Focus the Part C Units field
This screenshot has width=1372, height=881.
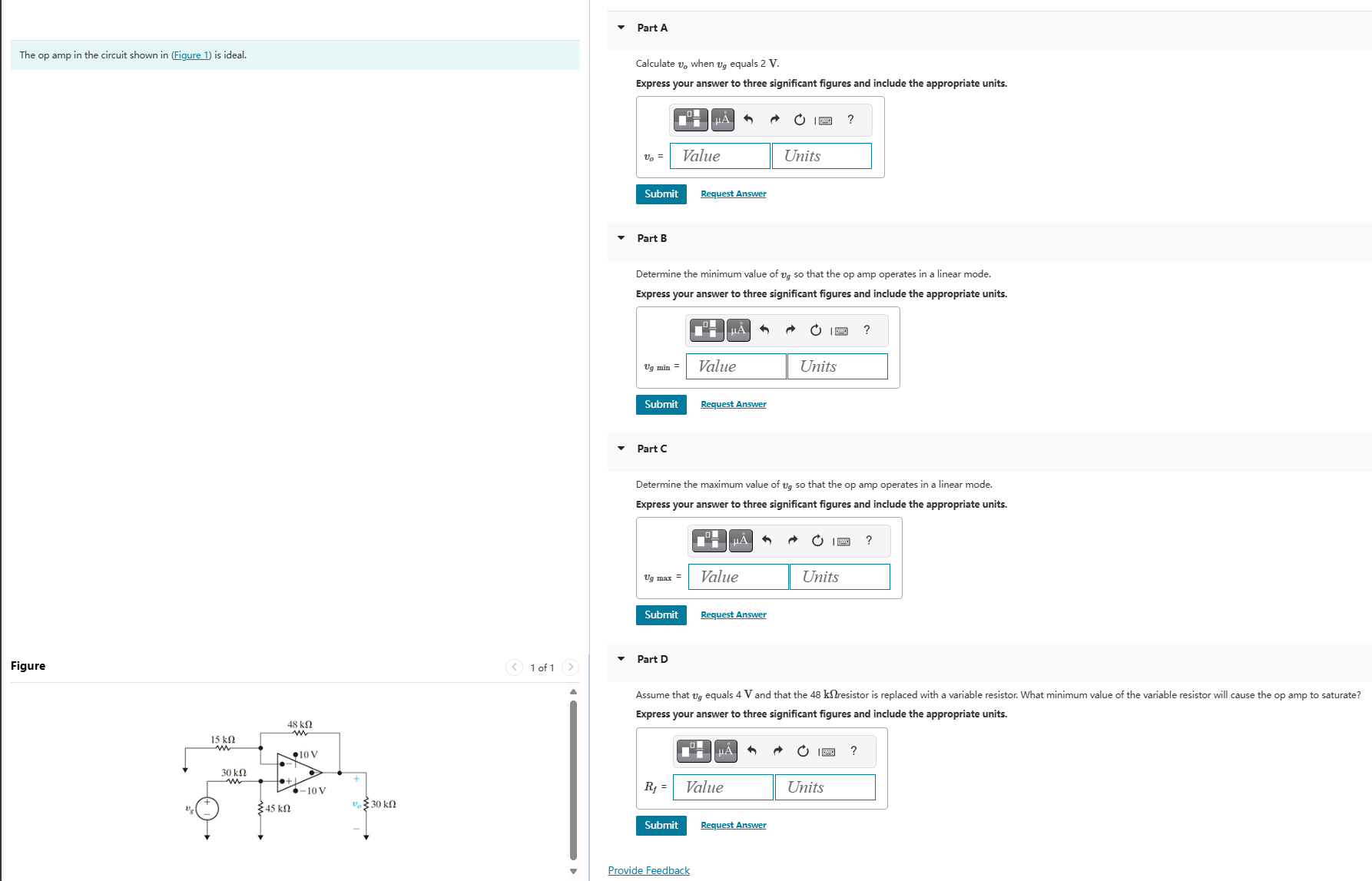pyautogui.click(x=840, y=577)
